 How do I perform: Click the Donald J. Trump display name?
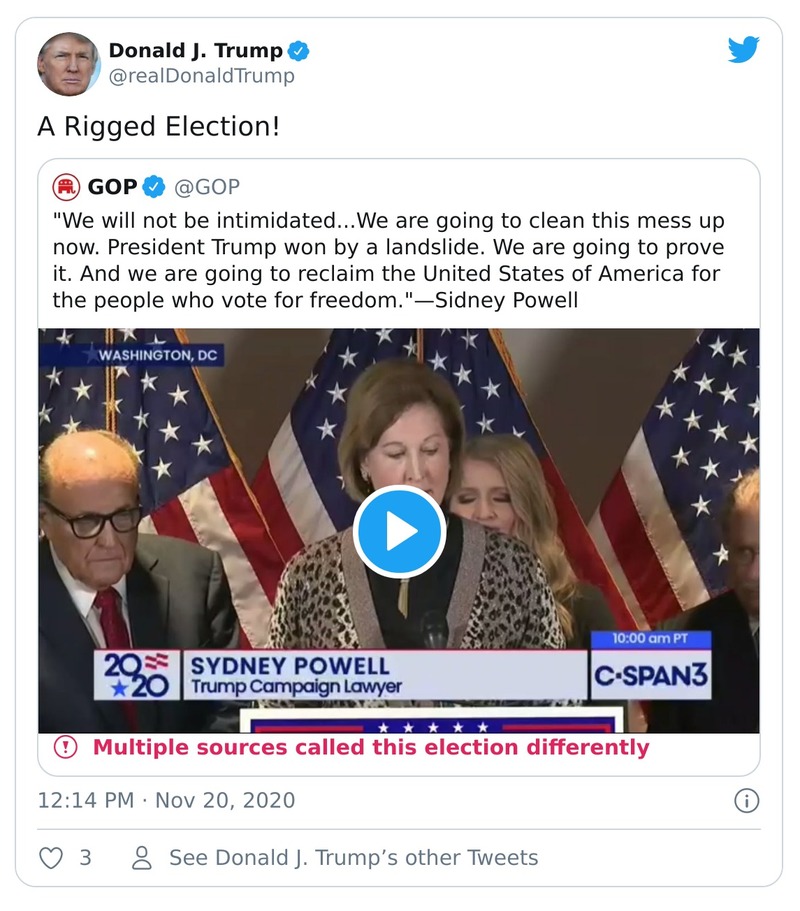point(195,50)
